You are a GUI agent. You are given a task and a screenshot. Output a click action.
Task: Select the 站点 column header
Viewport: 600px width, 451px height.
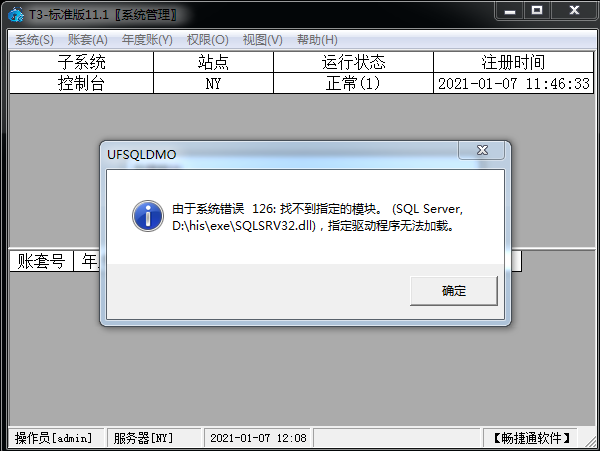coord(214,62)
